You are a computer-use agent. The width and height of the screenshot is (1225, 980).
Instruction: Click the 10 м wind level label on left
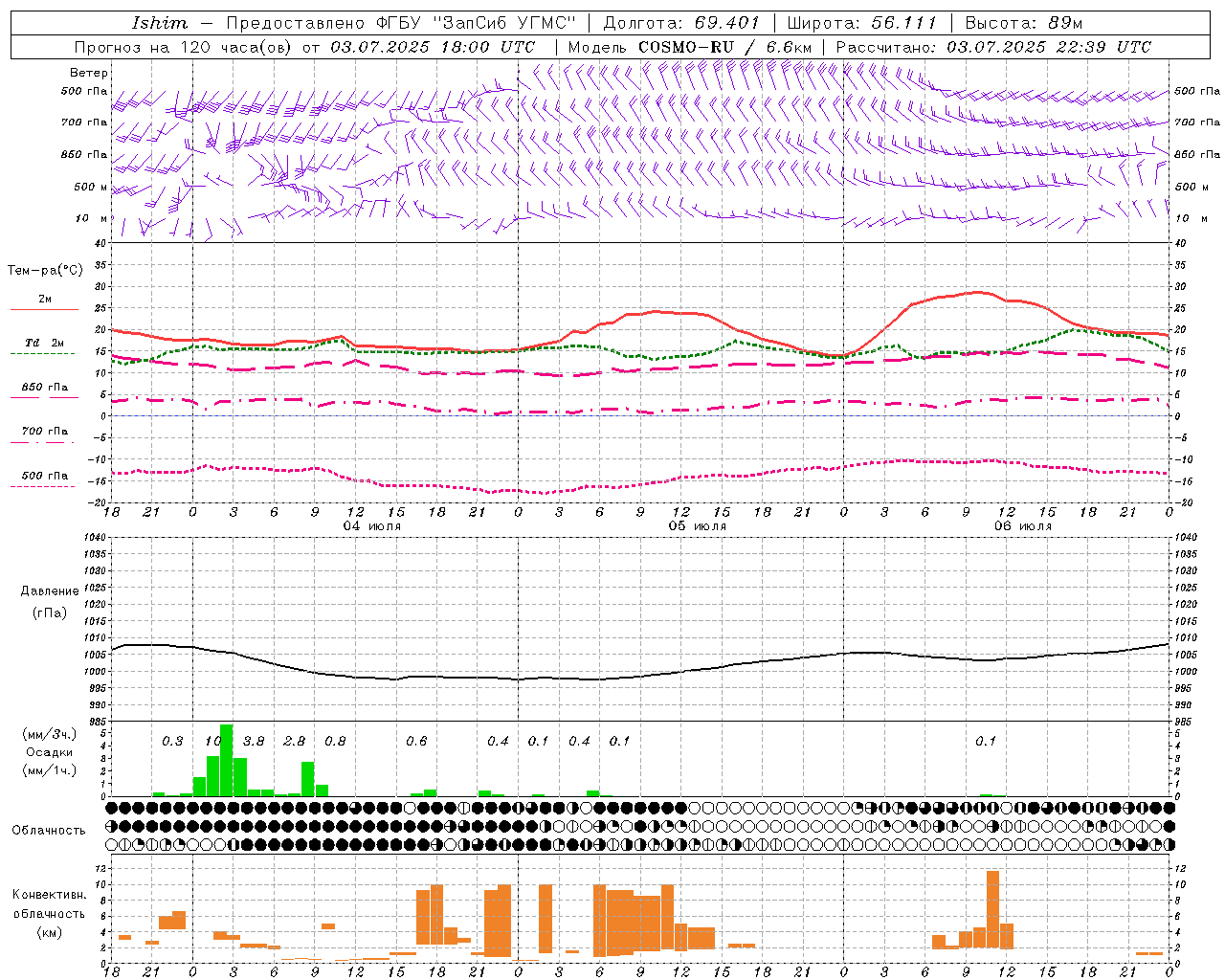91,218
